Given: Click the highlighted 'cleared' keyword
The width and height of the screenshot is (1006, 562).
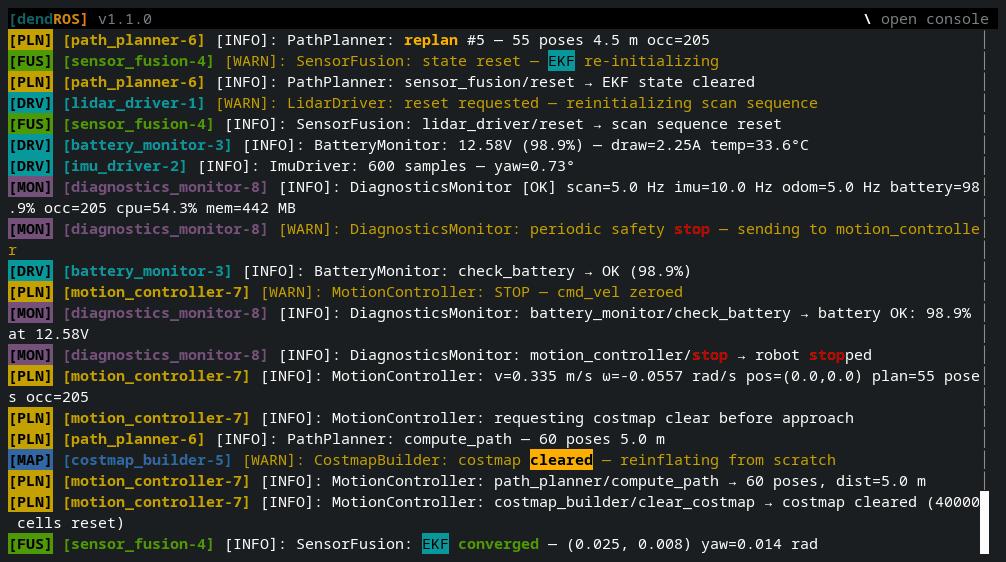Looking at the screenshot, I should (x=561, y=460).
